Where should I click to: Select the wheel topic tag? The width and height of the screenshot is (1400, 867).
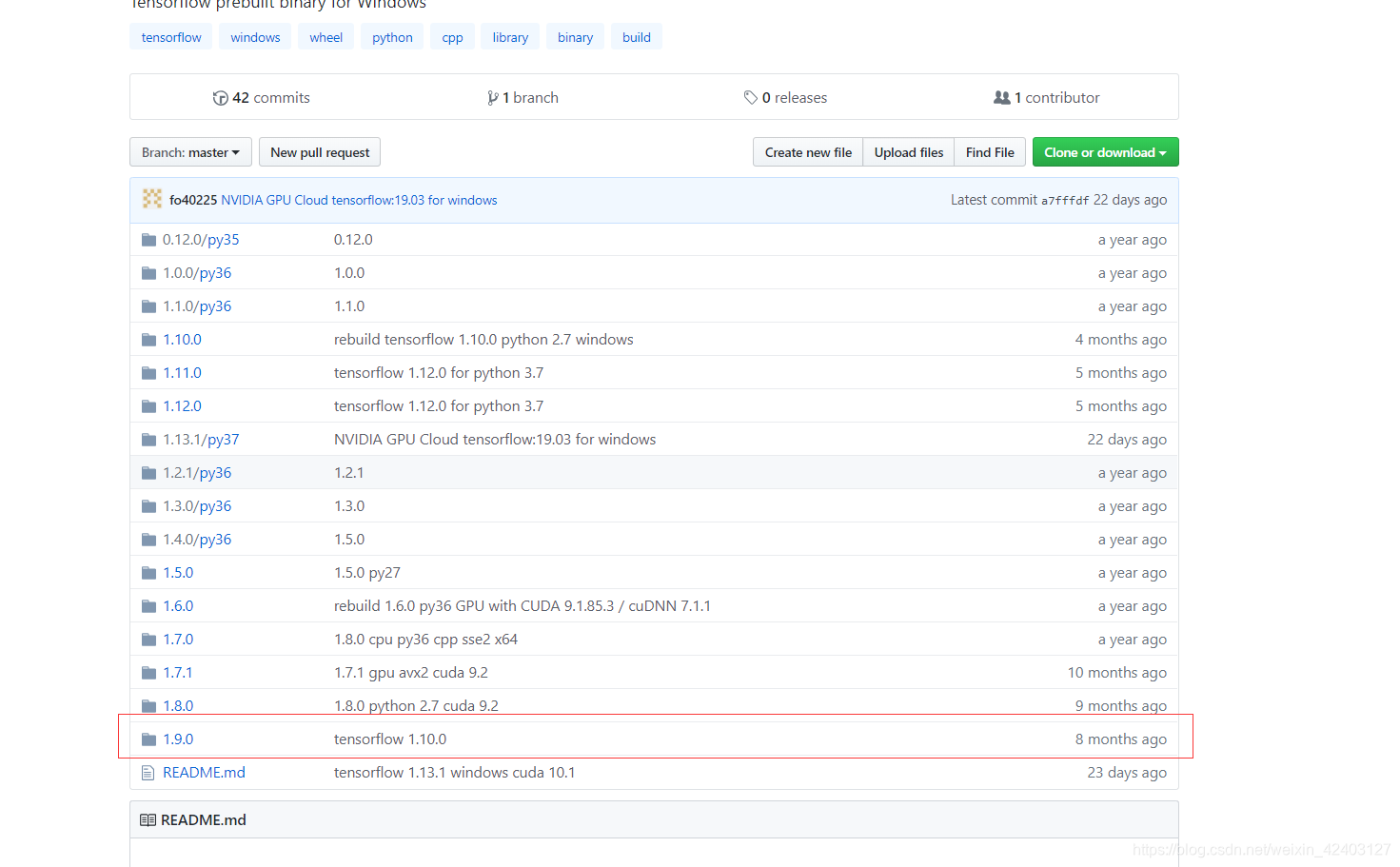coord(325,37)
